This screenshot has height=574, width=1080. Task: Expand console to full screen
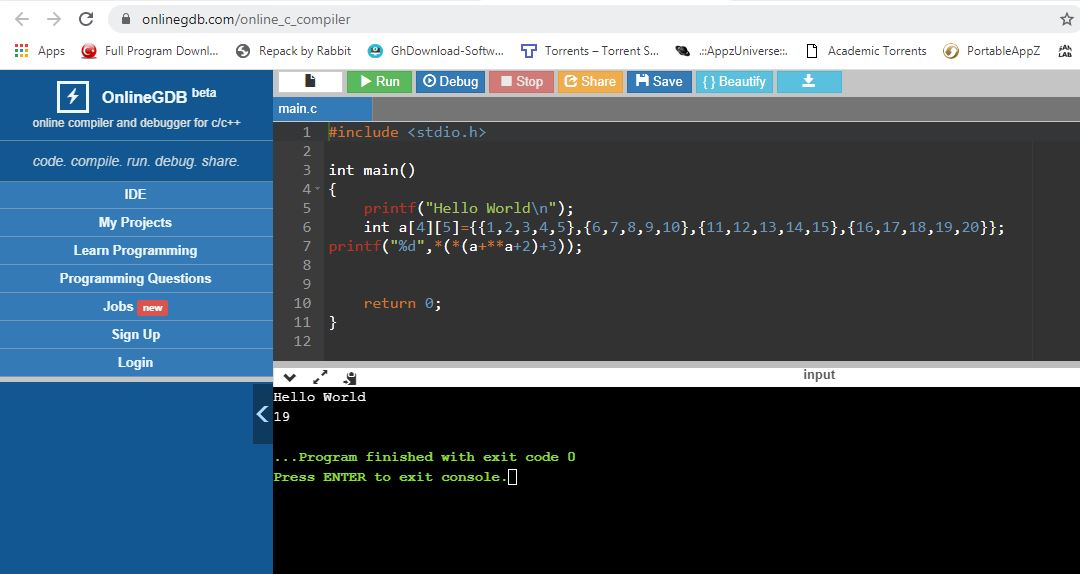pos(320,378)
